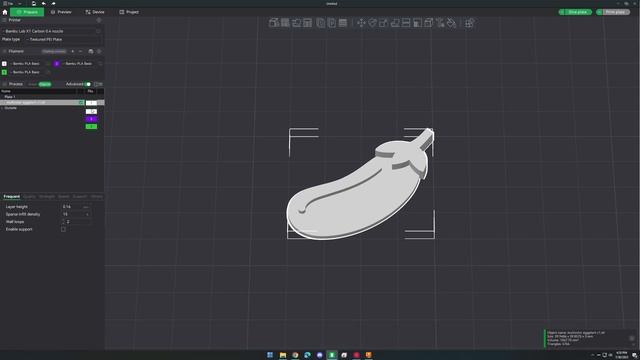
Task: Switch process scope to Objects
Action: pyautogui.click(x=45, y=84)
